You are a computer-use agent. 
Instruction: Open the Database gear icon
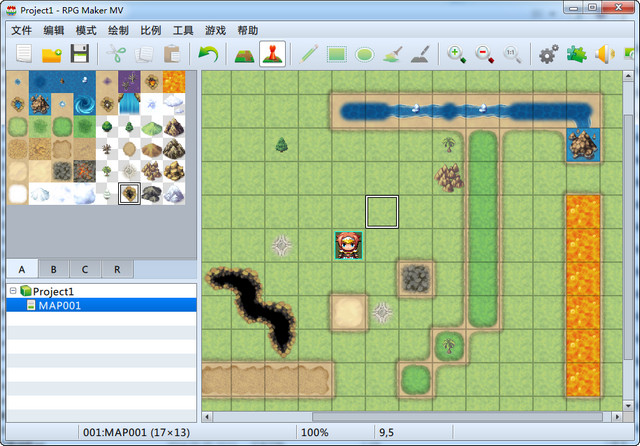pos(549,54)
